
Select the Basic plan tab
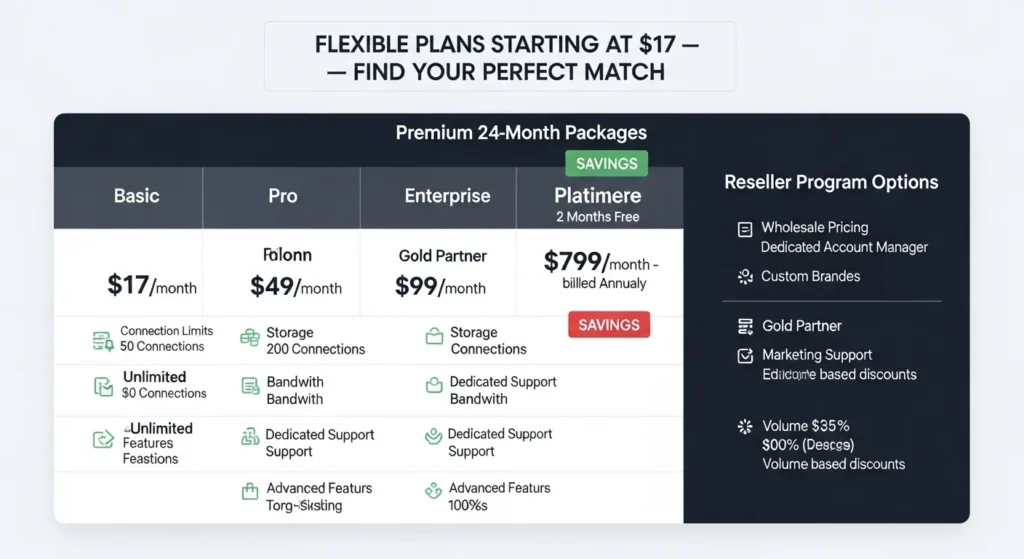137,196
